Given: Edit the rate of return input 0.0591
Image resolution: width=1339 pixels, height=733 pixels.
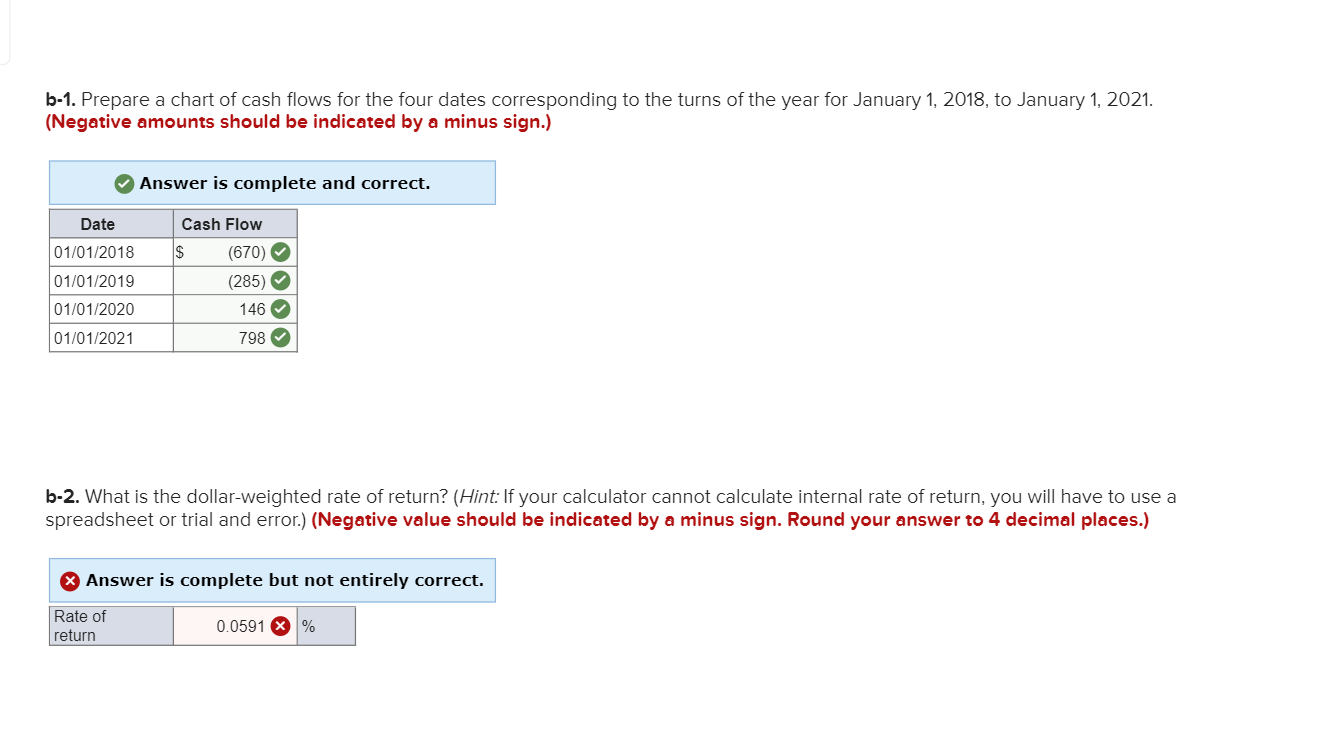Looking at the screenshot, I should pos(235,626).
